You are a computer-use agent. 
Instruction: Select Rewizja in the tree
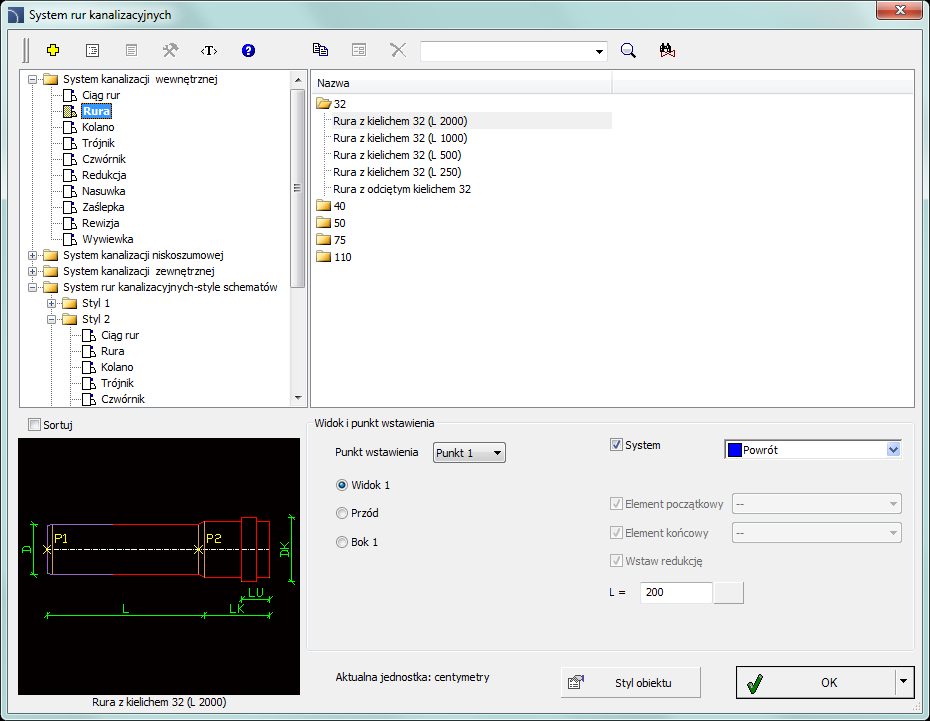(100, 223)
